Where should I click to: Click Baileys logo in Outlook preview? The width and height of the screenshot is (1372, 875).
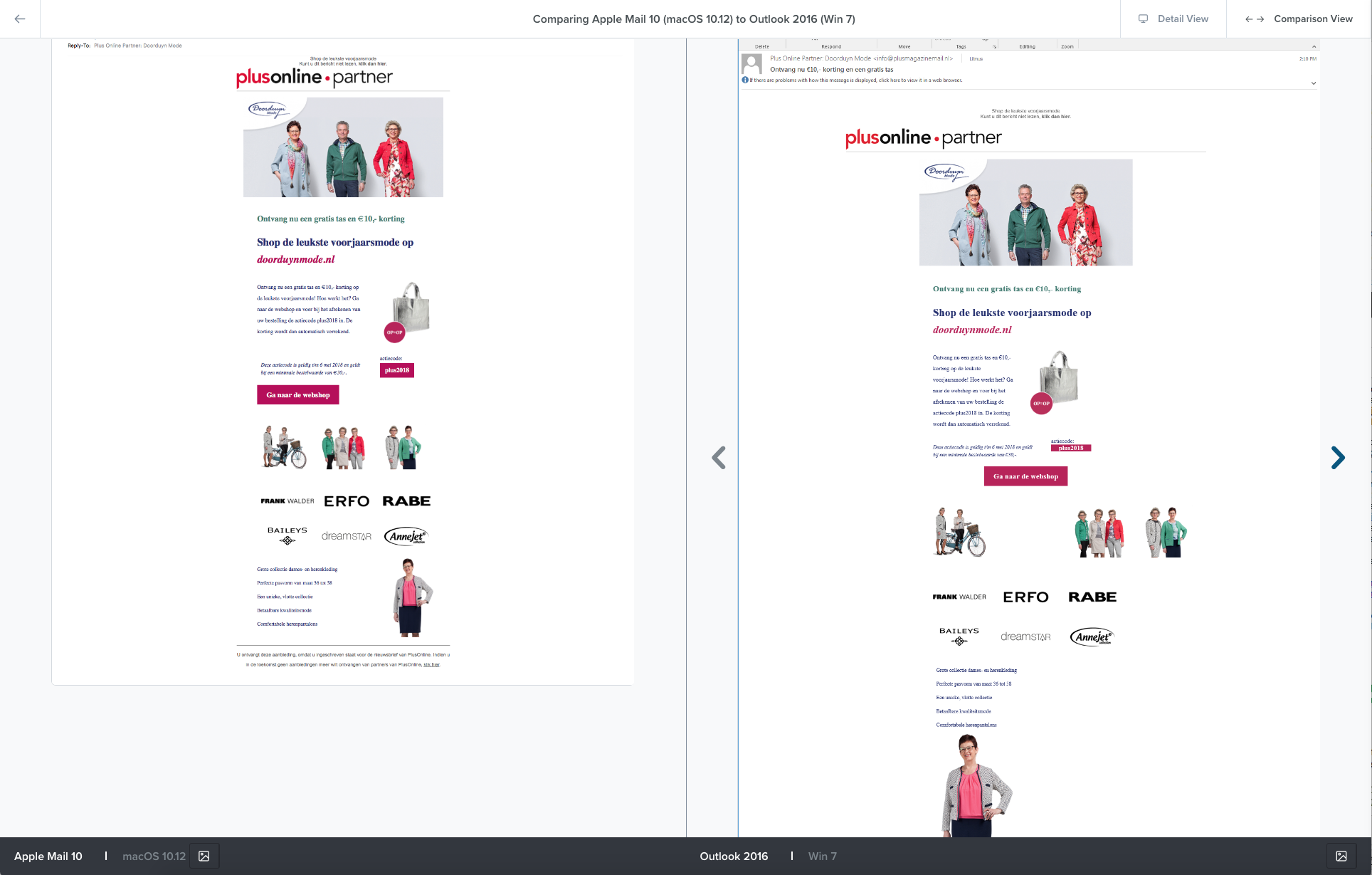pyautogui.click(x=959, y=636)
